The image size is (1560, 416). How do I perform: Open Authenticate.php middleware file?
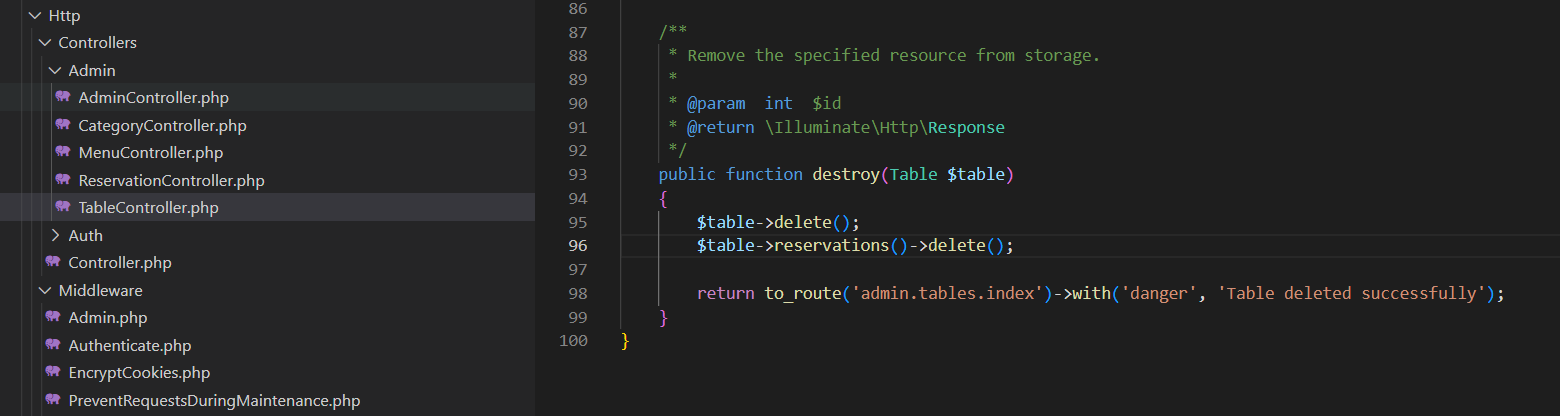click(x=130, y=346)
